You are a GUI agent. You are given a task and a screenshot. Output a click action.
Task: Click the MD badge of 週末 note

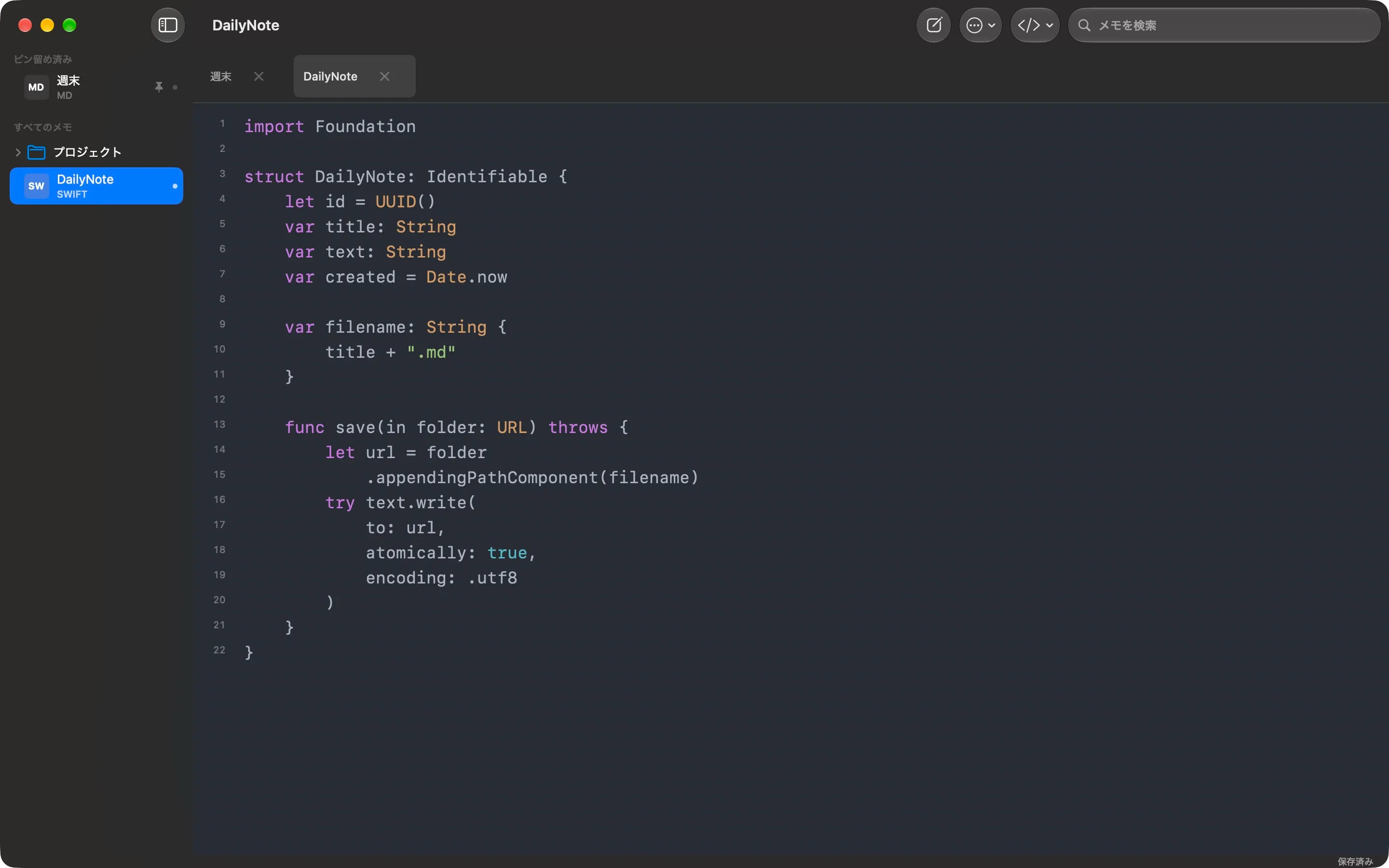(36, 87)
